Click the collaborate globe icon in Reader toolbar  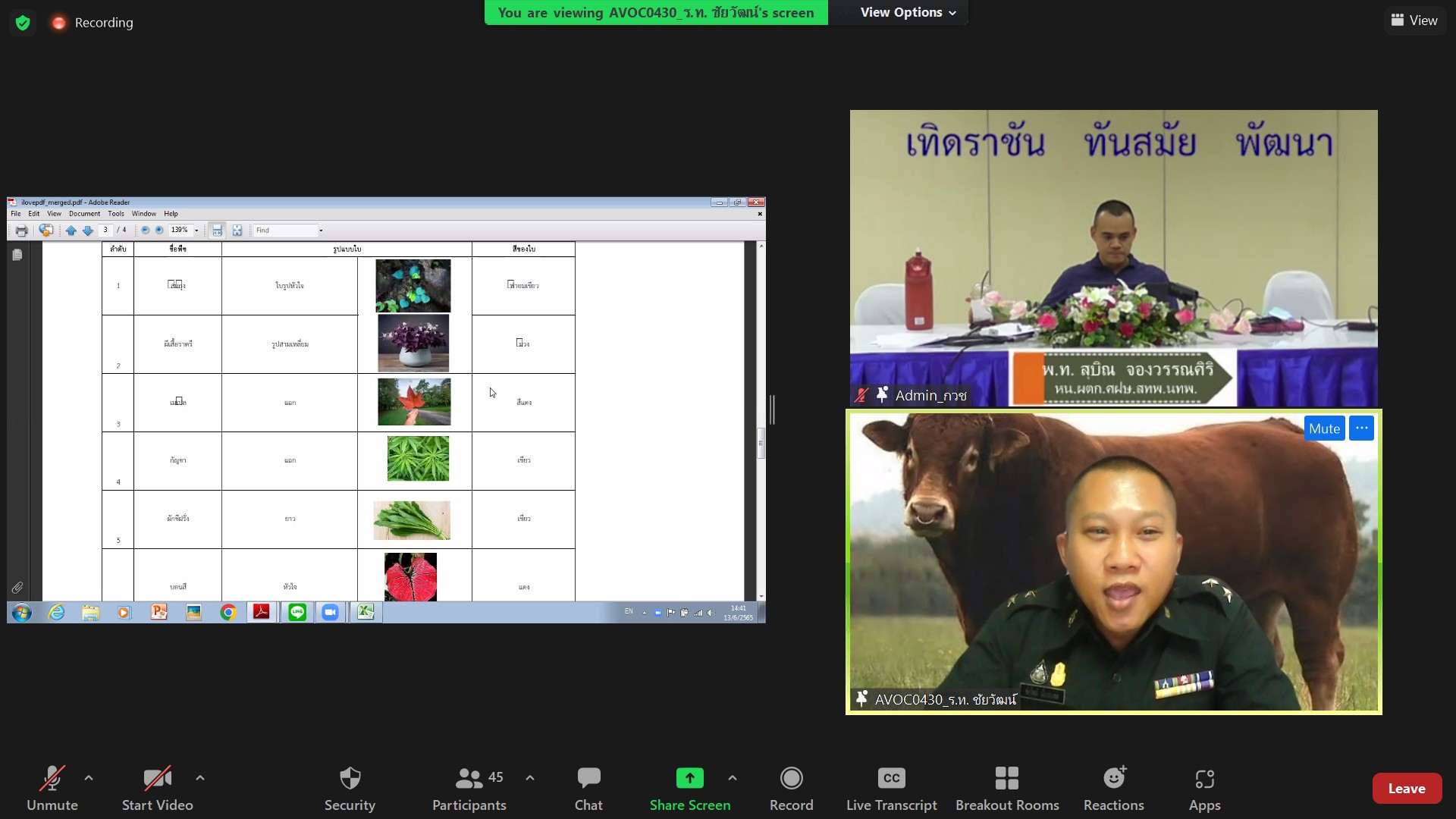click(46, 231)
